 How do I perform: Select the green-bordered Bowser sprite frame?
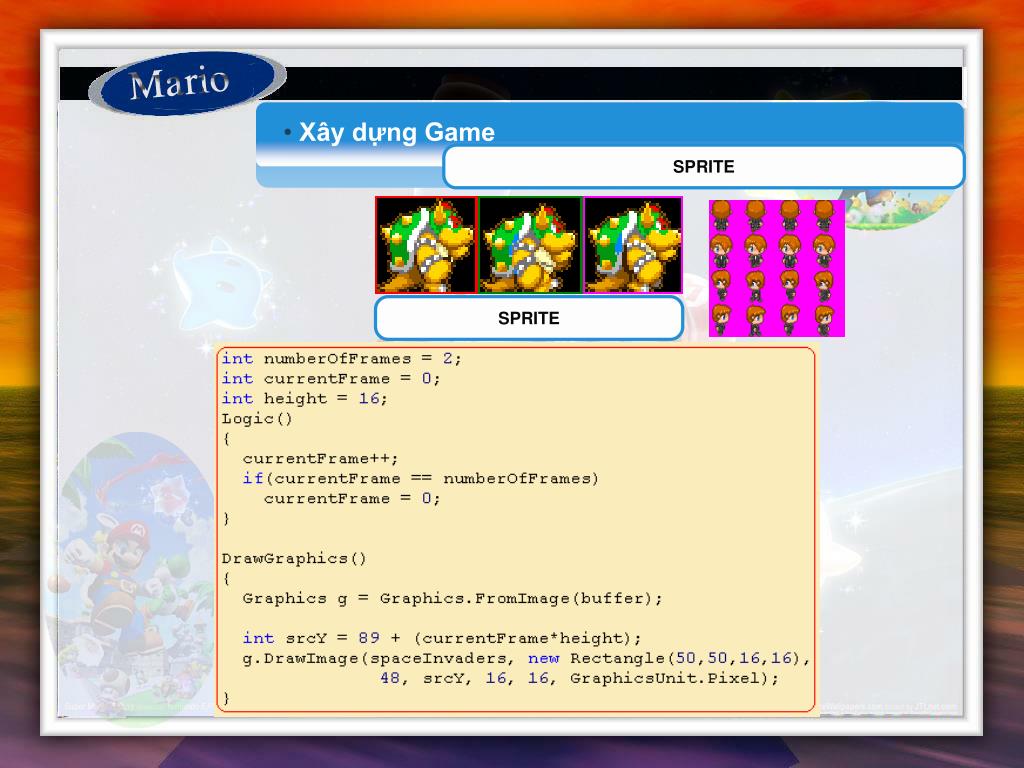coord(530,245)
